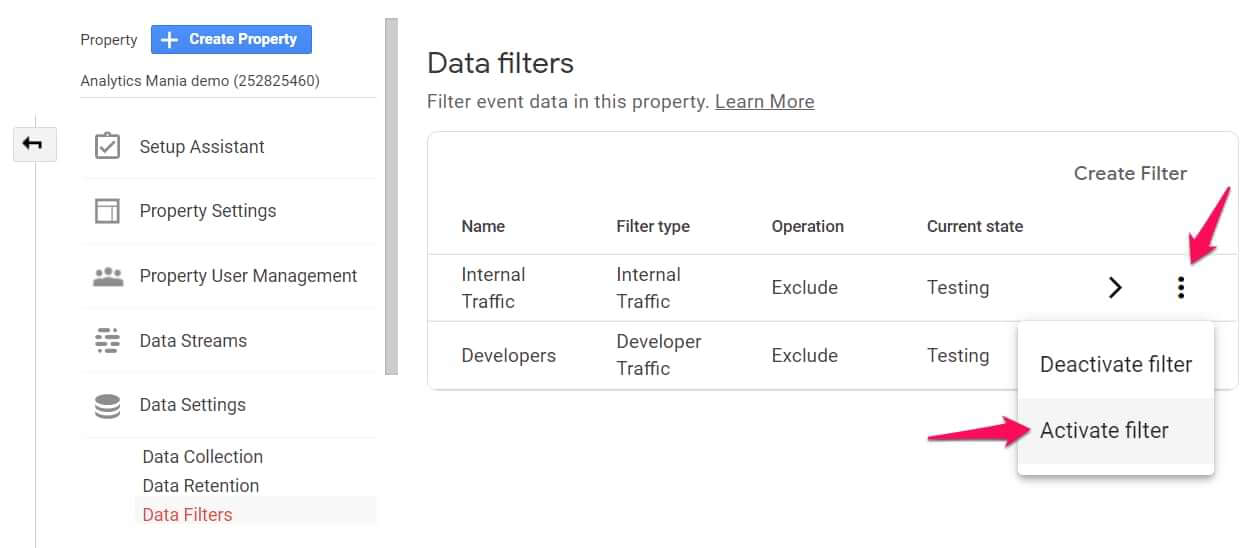Go to Data Retention sub-item

coord(200,486)
